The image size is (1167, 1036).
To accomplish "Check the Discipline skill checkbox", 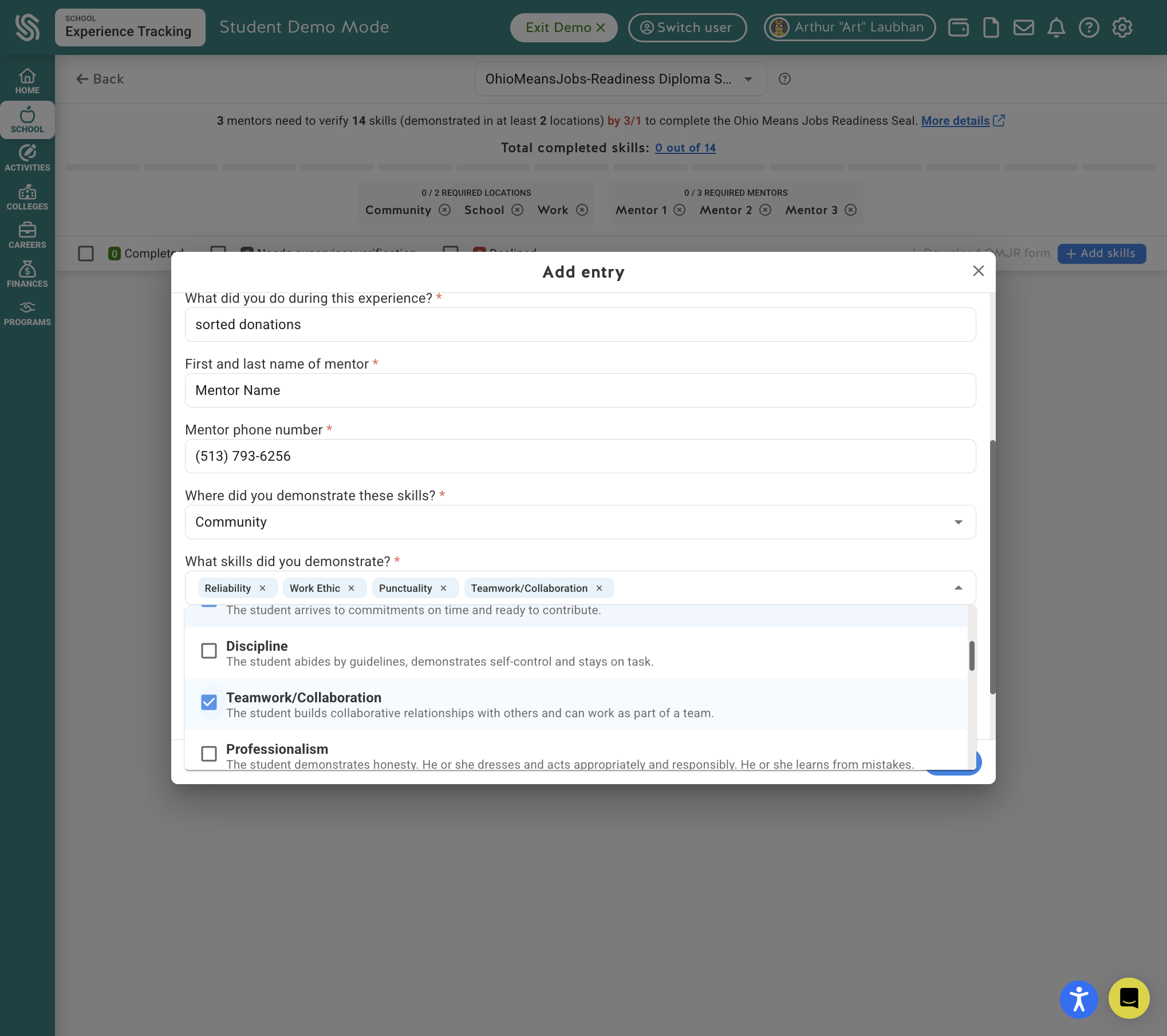I will point(209,651).
